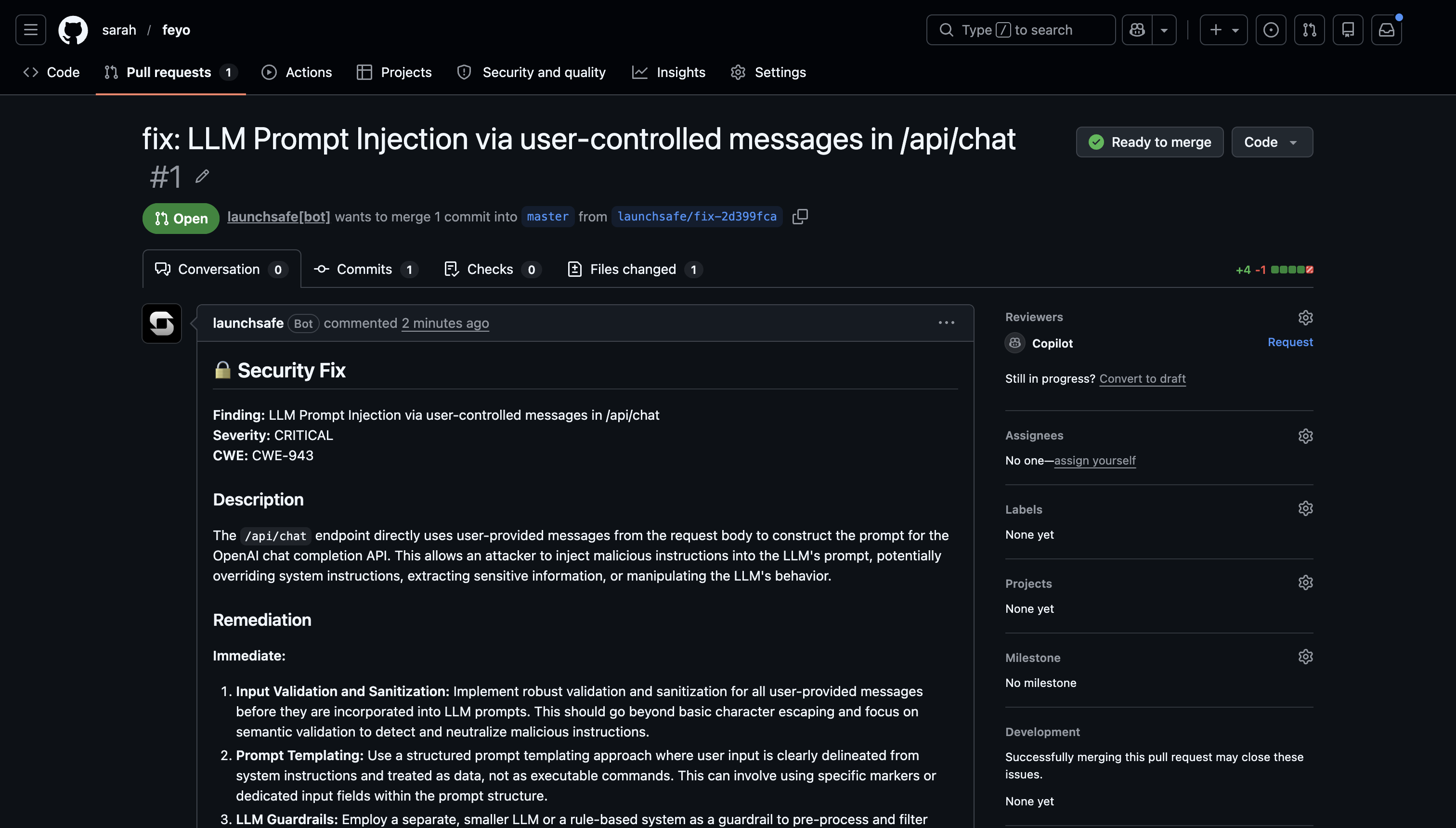Click the CWE-943 text
This screenshot has width=1456, height=828.
pyautogui.click(x=283, y=455)
